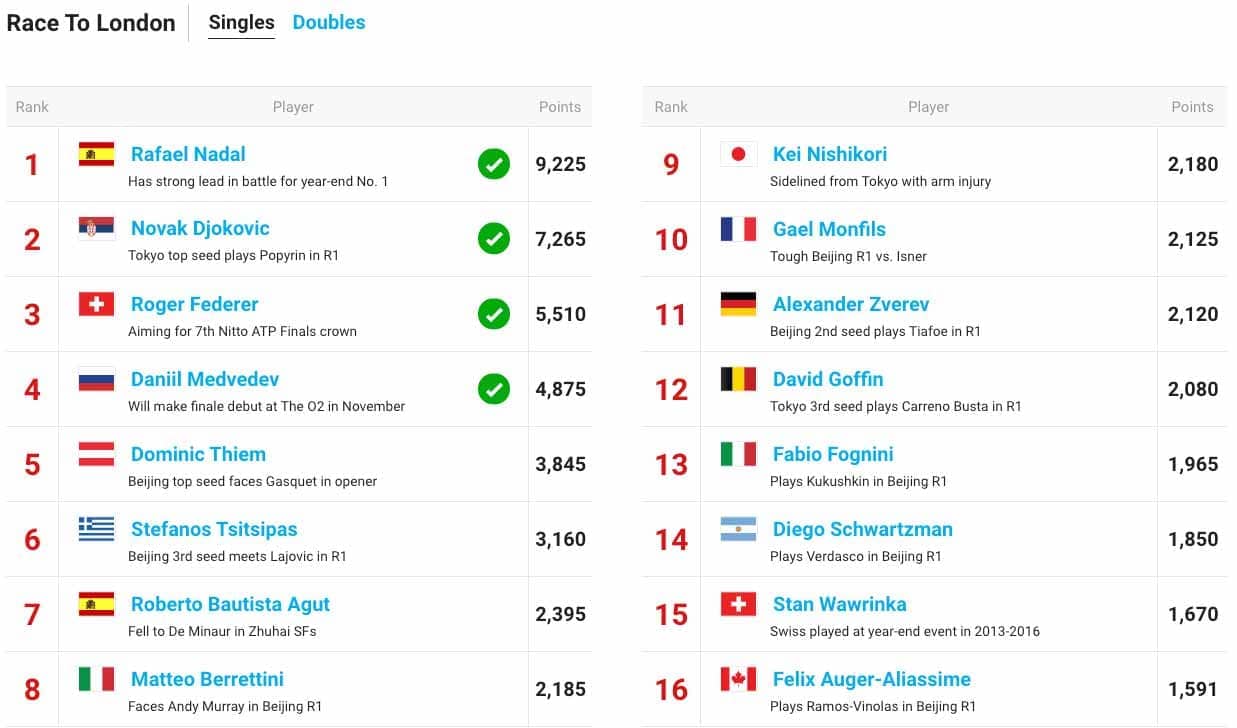Image resolution: width=1237 pixels, height=728 pixels.
Task: Click the Argentina flag beside Diego Schwartzman
Action: point(738,529)
